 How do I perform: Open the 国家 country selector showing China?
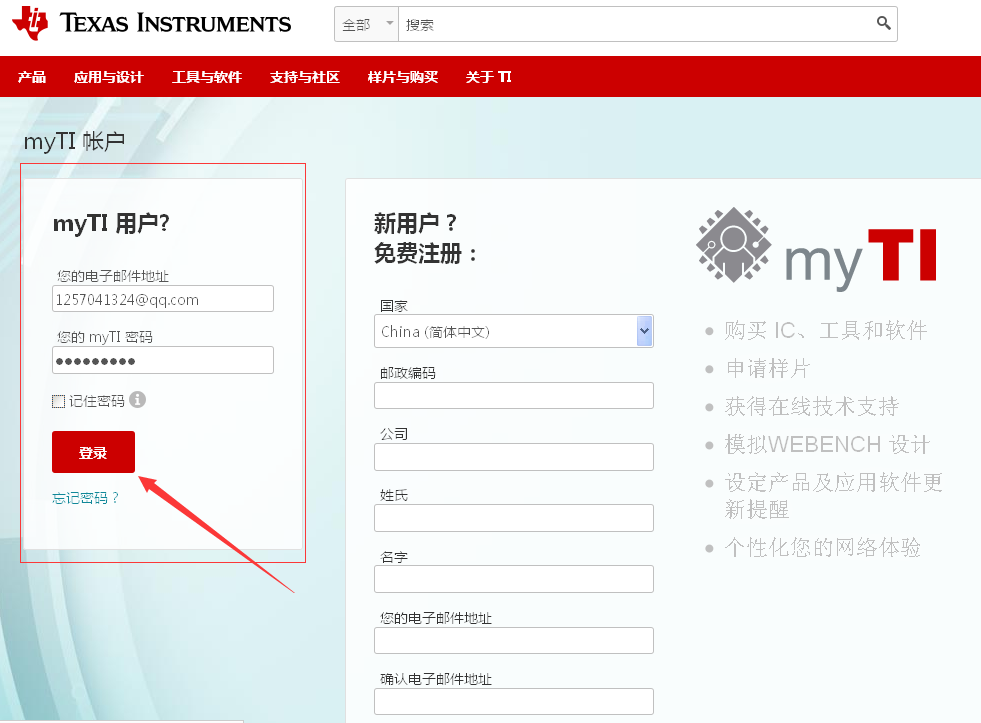point(505,330)
